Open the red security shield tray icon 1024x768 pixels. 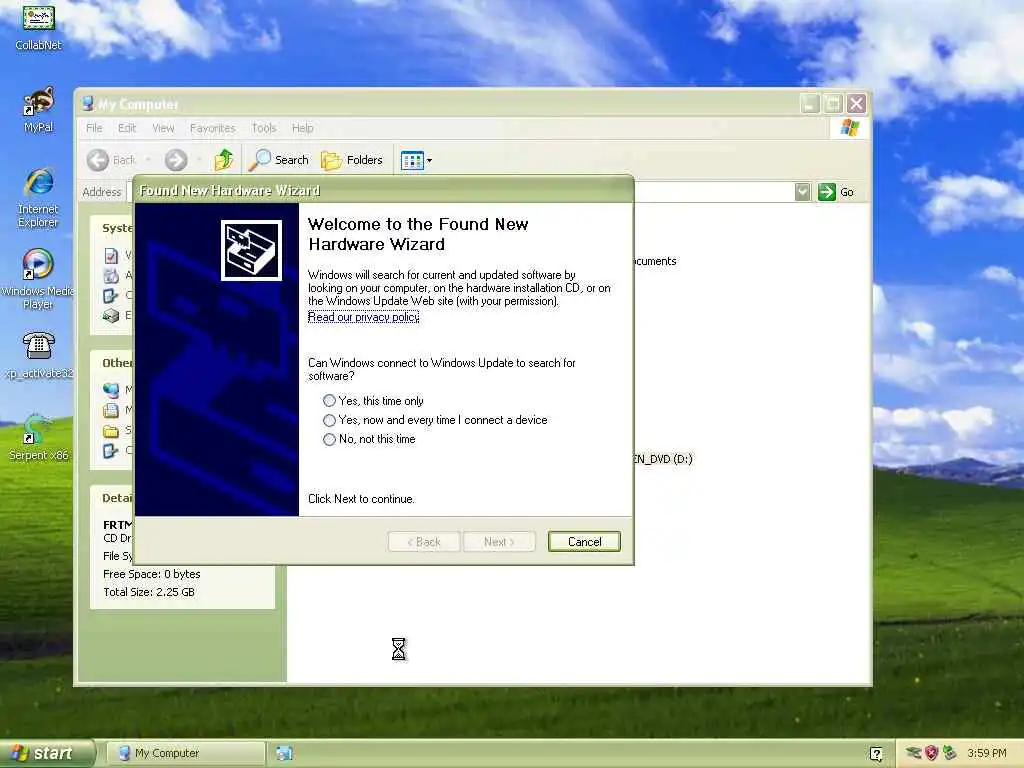click(932, 753)
